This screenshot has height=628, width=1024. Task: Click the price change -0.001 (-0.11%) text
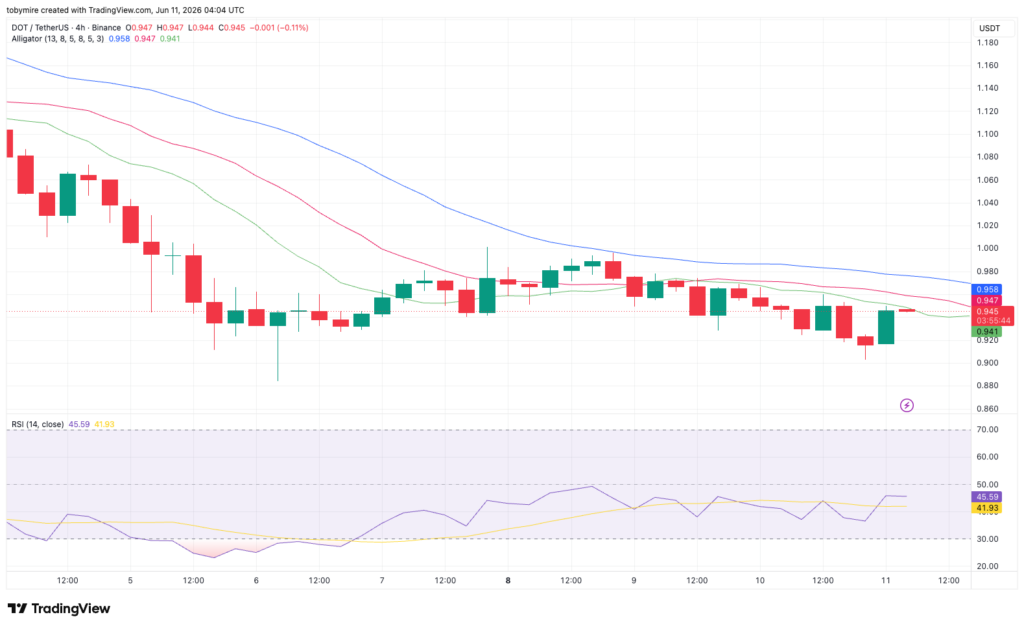pyautogui.click(x=279, y=27)
